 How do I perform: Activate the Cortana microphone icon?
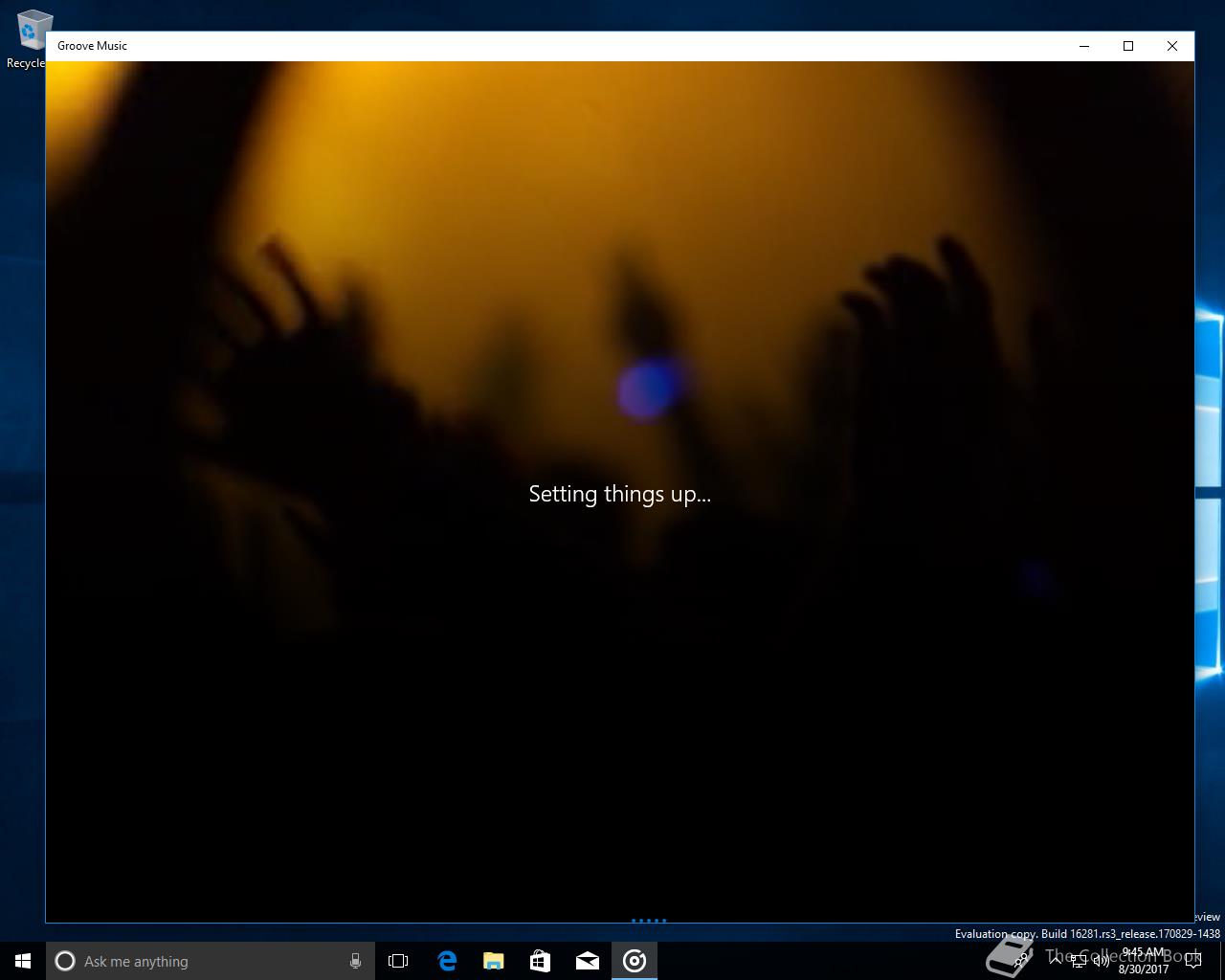click(355, 961)
